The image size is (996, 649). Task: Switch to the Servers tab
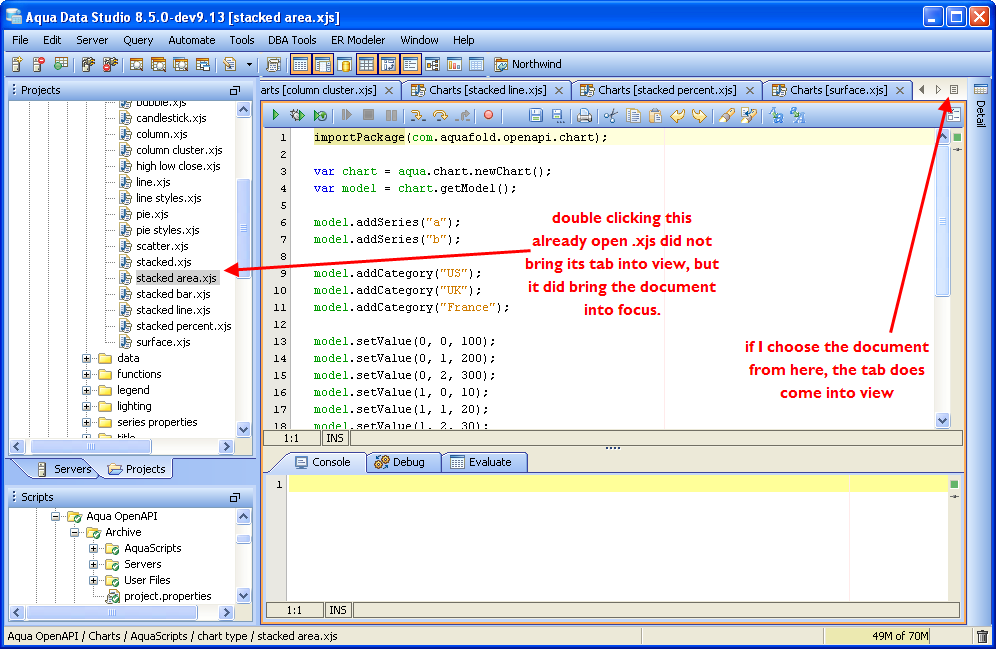[64, 469]
